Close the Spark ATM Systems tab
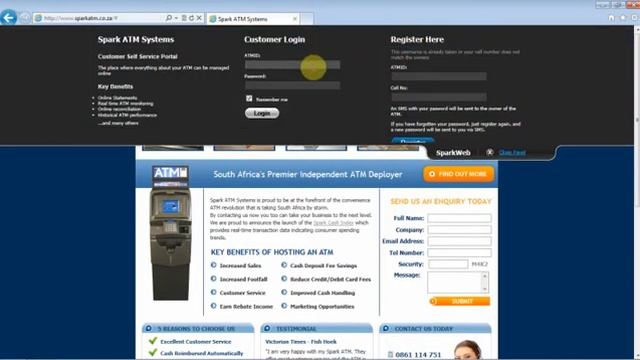The width and height of the screenshot is (640, 360). point(295,19)
